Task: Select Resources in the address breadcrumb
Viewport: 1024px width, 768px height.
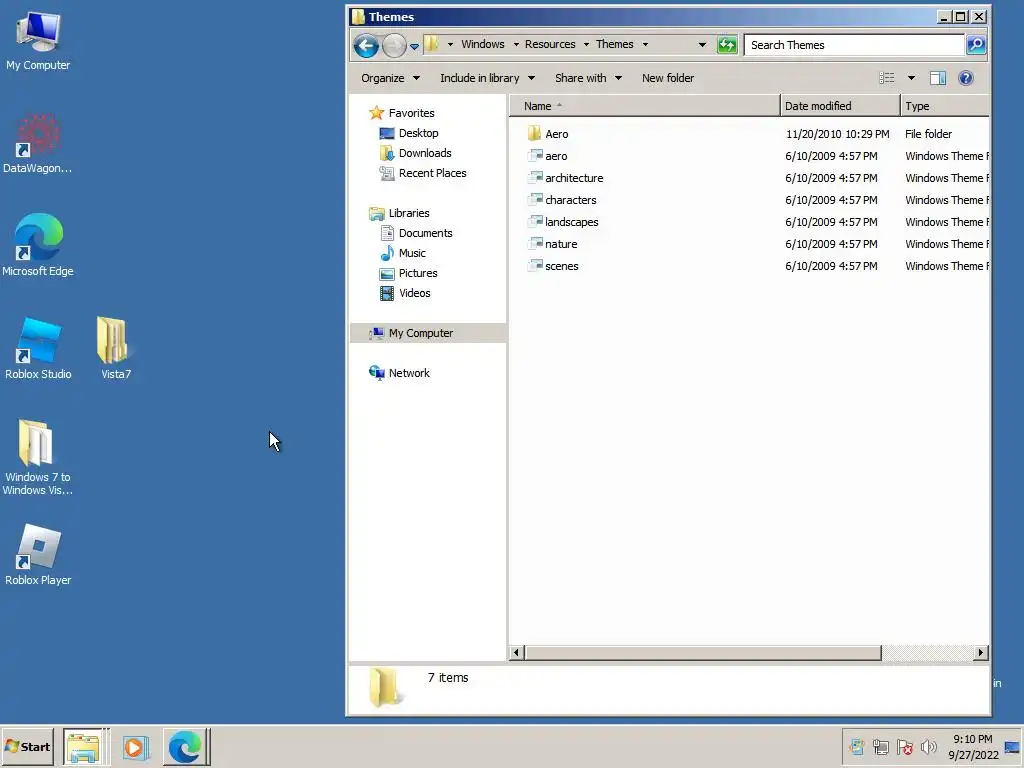Action: [550, 44]
